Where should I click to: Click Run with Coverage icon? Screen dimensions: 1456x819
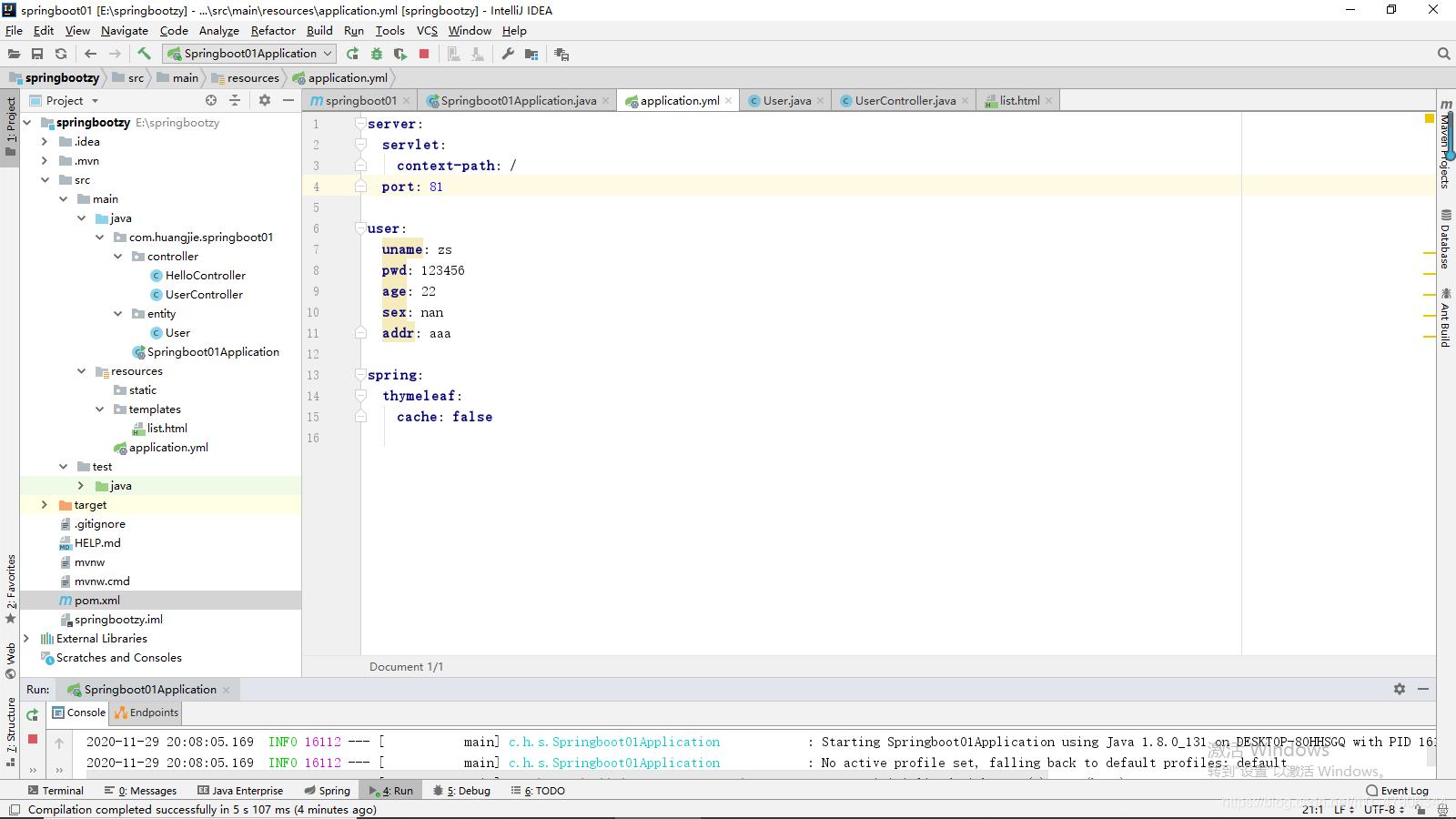[399, 54]
